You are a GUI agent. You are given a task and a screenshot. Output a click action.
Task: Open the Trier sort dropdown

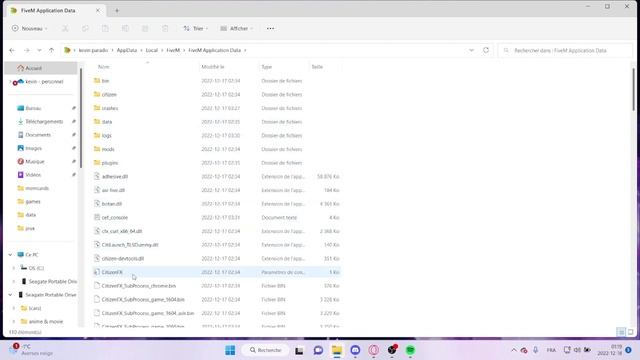196,29
